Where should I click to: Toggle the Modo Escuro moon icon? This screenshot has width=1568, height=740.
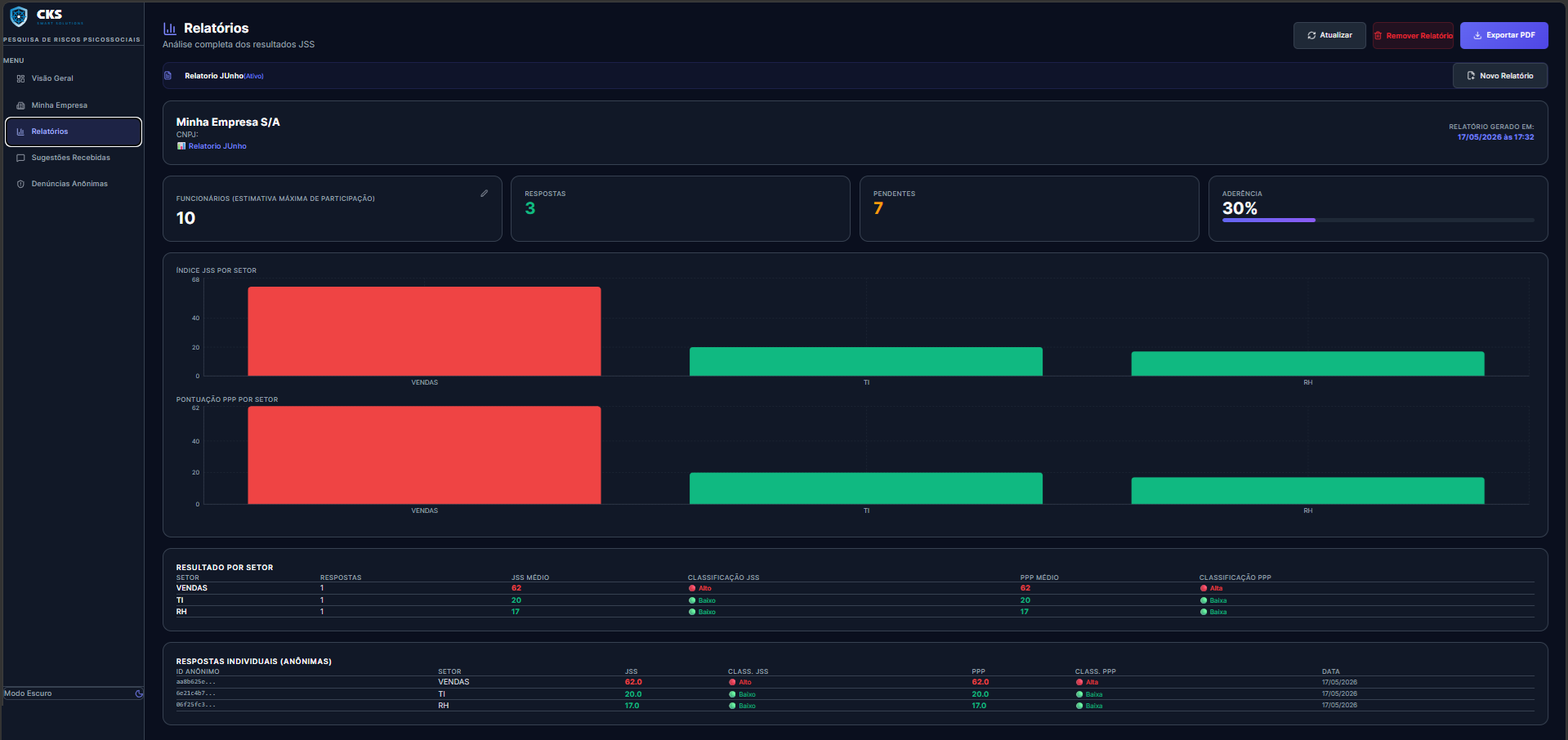139,693
